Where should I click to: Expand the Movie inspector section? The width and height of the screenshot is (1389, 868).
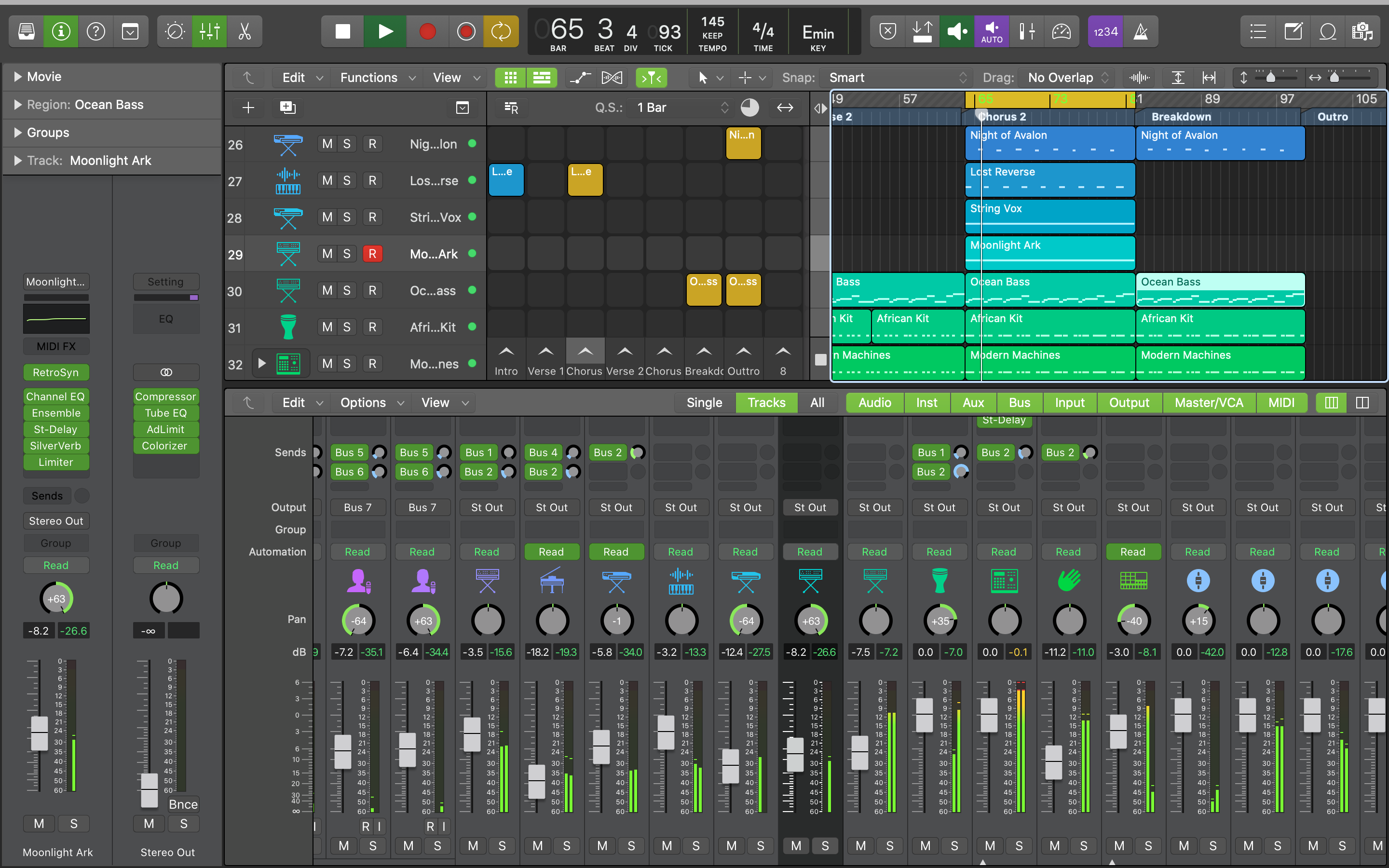pos(18,76)
